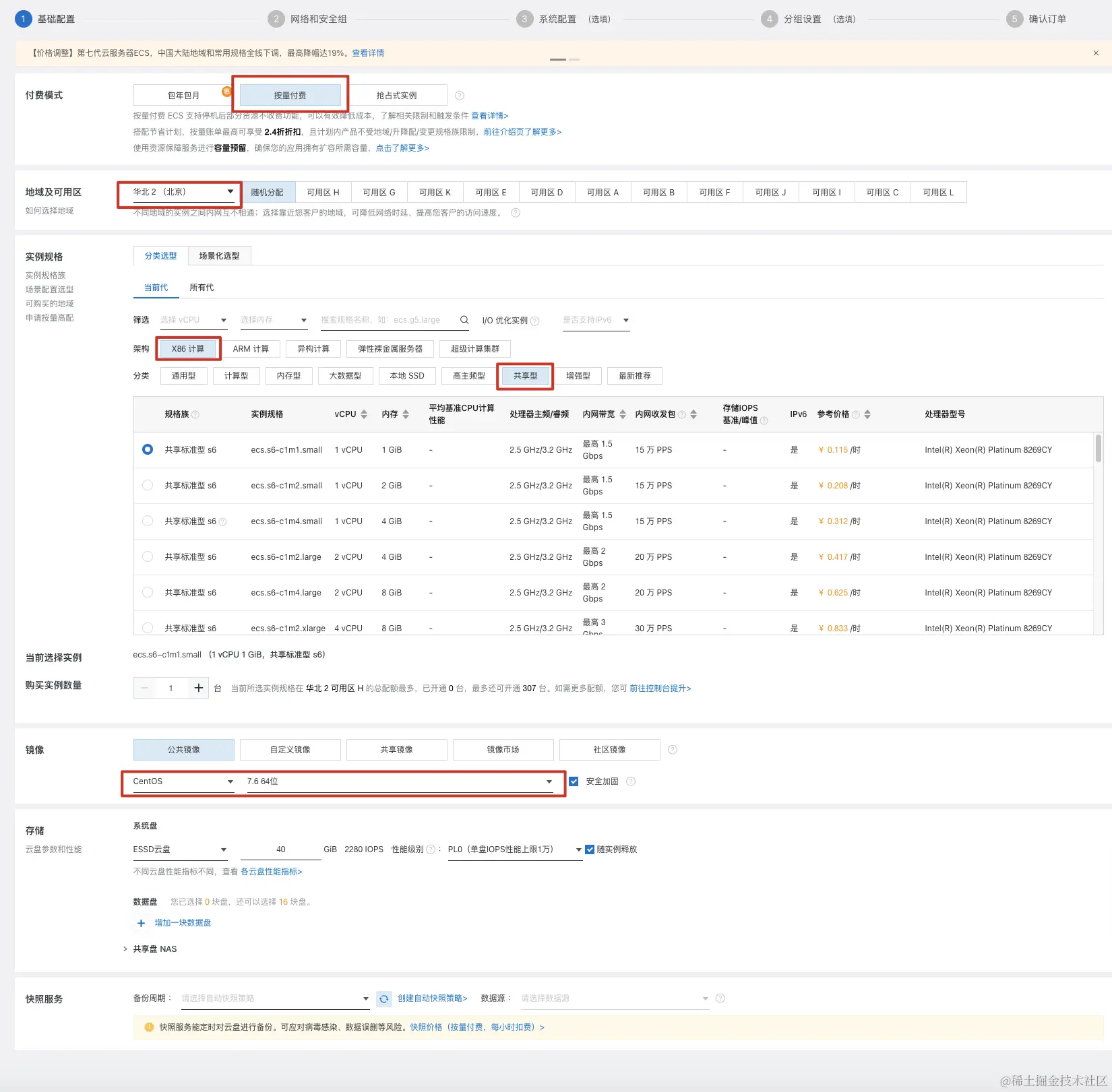
Task: Click the 增加一块数据盘 link
Action: click(183, 923)
